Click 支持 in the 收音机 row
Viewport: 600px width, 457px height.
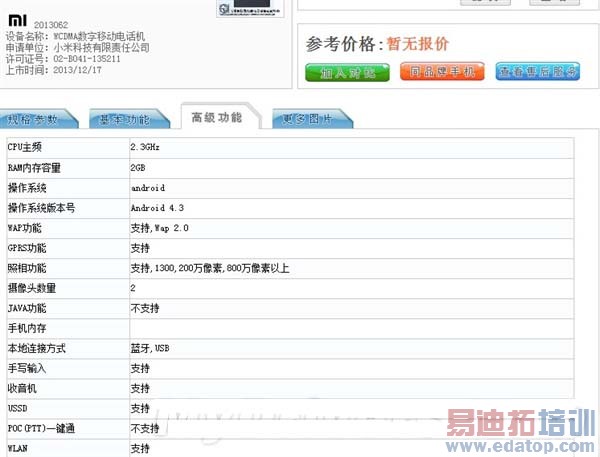(140, 388)
